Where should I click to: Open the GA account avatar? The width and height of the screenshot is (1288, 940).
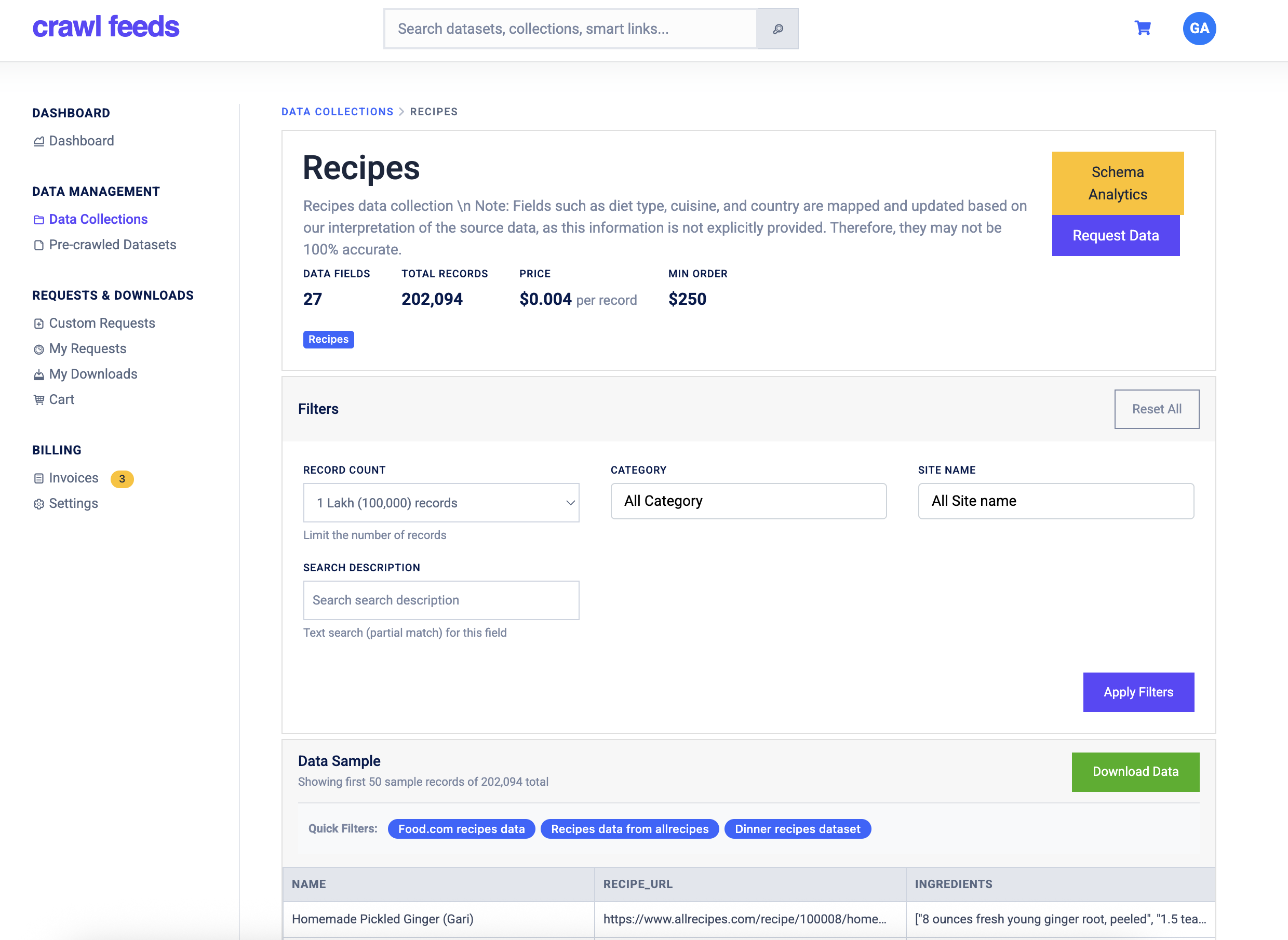pos(1199,29)
